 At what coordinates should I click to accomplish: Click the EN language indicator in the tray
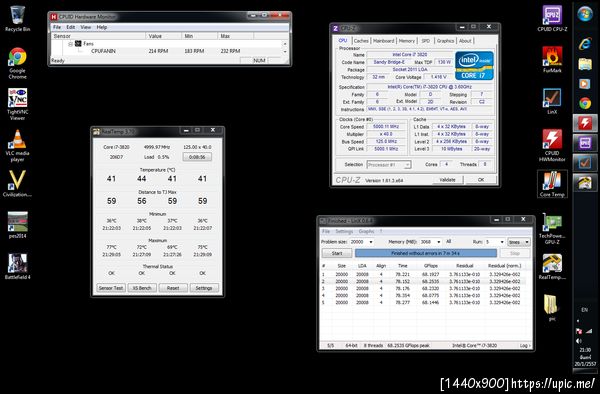click(x=584, y=310)
